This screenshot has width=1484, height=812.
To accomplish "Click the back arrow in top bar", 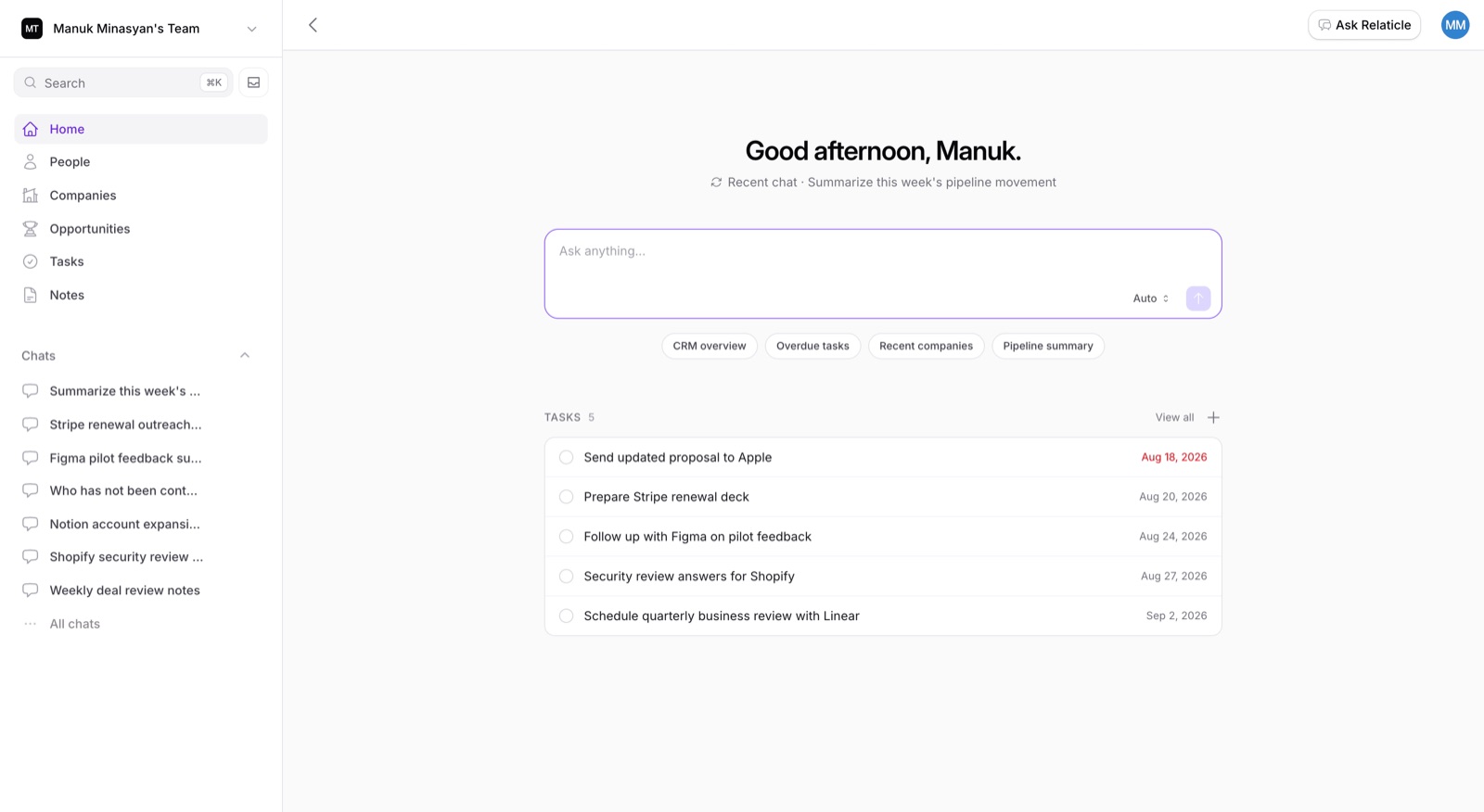I will click(313, 25).
